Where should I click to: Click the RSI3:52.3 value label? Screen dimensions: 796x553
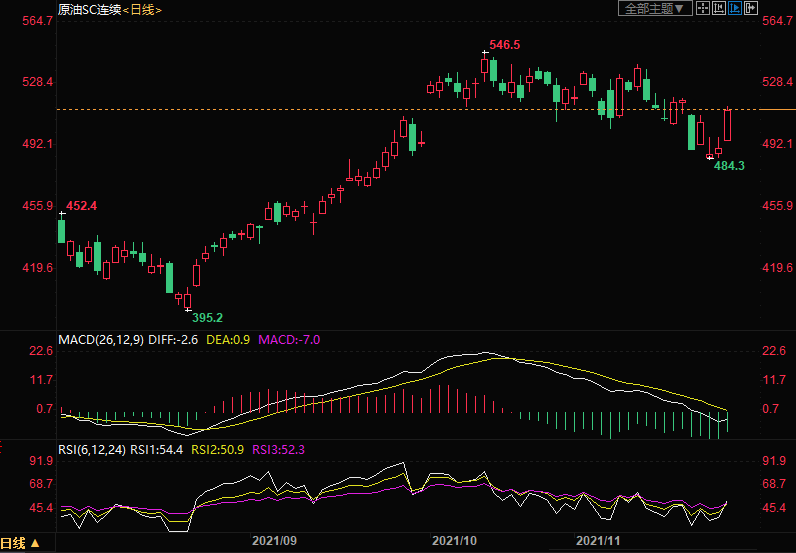(277, 450)
